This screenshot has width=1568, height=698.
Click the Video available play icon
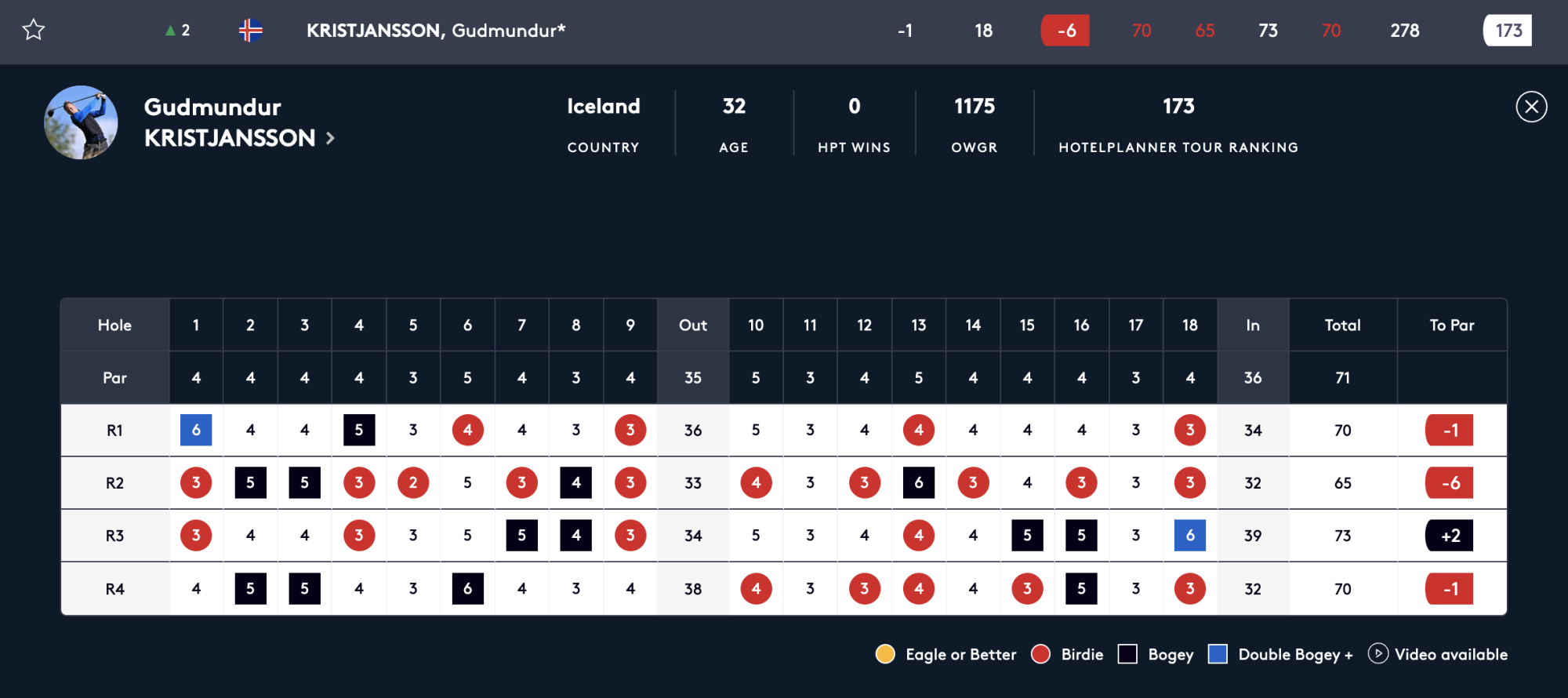tap(1377, 653)
